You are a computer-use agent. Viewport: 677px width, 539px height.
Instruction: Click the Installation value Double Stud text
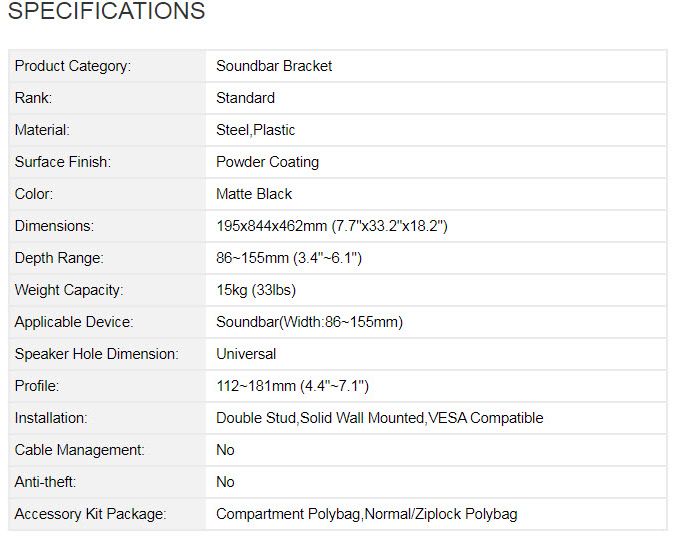tap(256, 418)
